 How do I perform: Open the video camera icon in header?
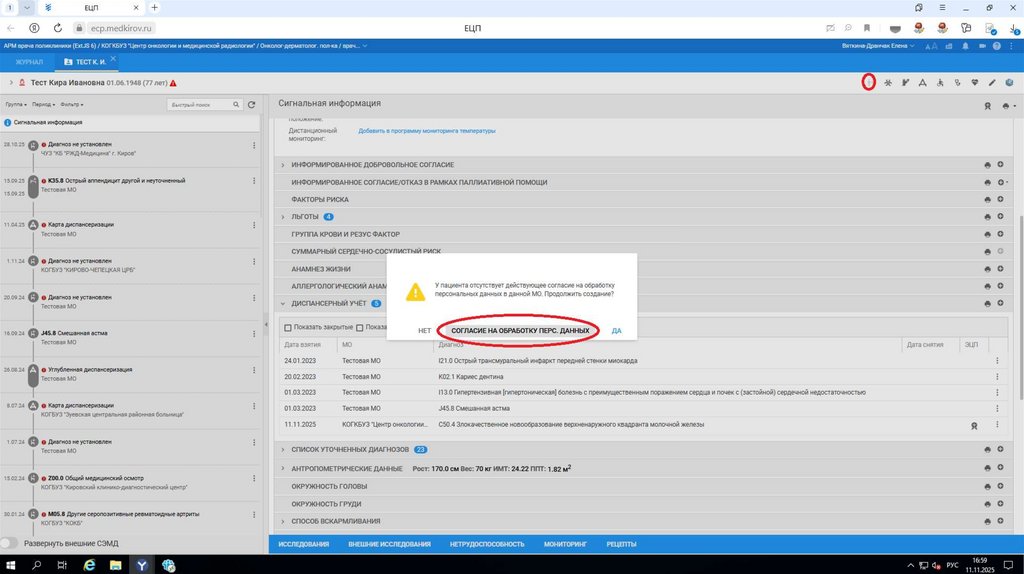click(x=982, y=46)
